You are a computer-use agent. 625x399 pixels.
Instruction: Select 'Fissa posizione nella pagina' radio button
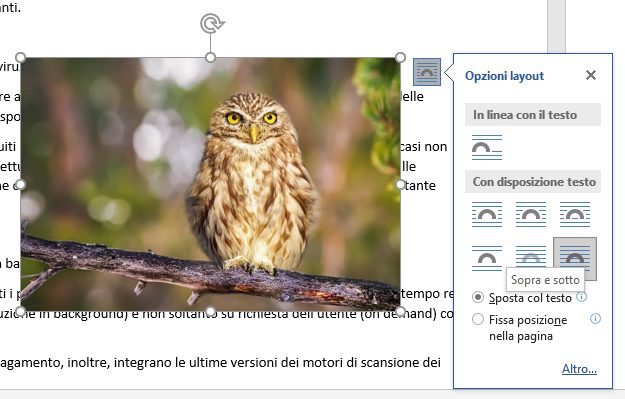(x=478, y=319)
